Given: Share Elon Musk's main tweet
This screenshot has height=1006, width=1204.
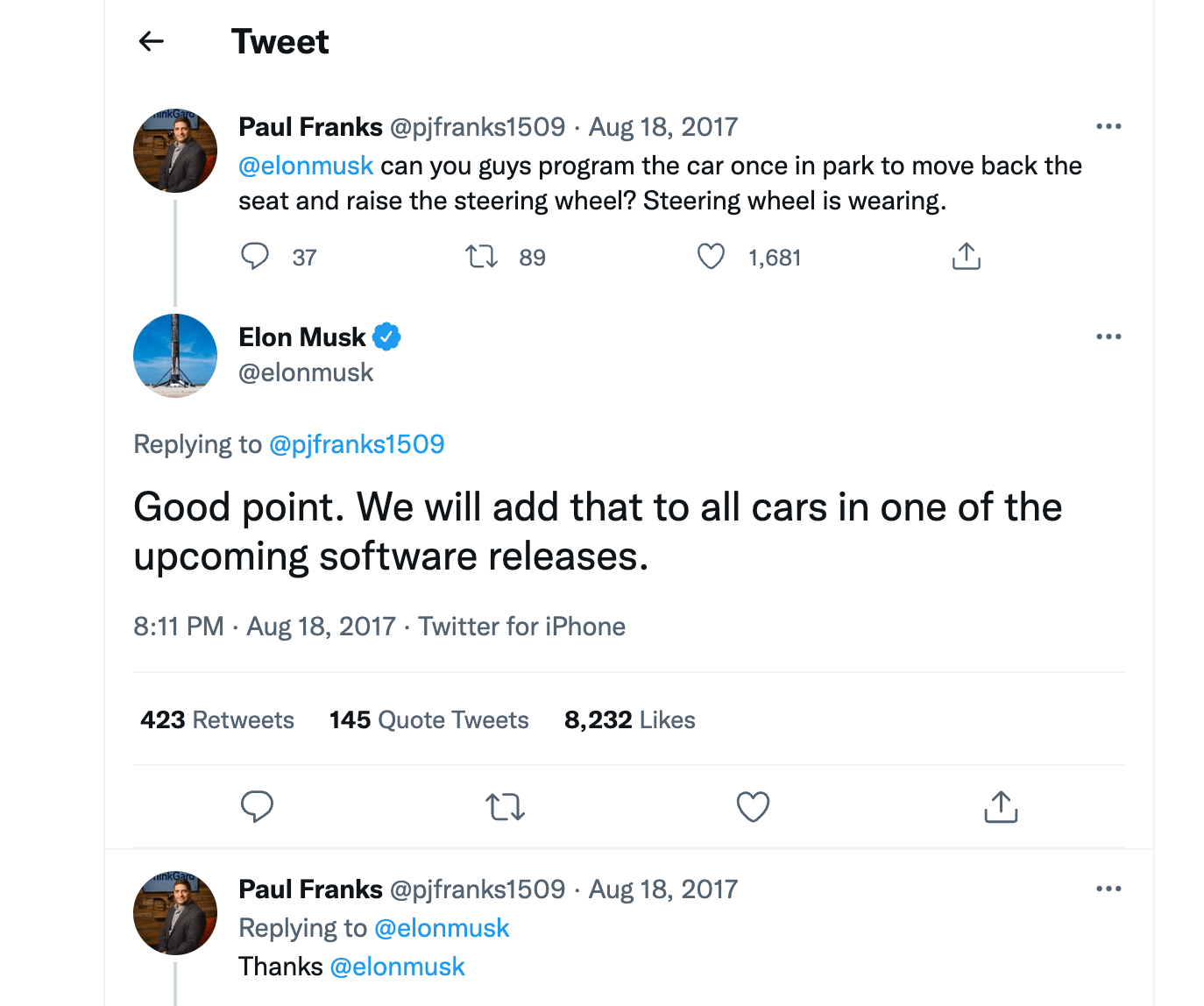Looking at the screenshot, I should (1001, 806).
